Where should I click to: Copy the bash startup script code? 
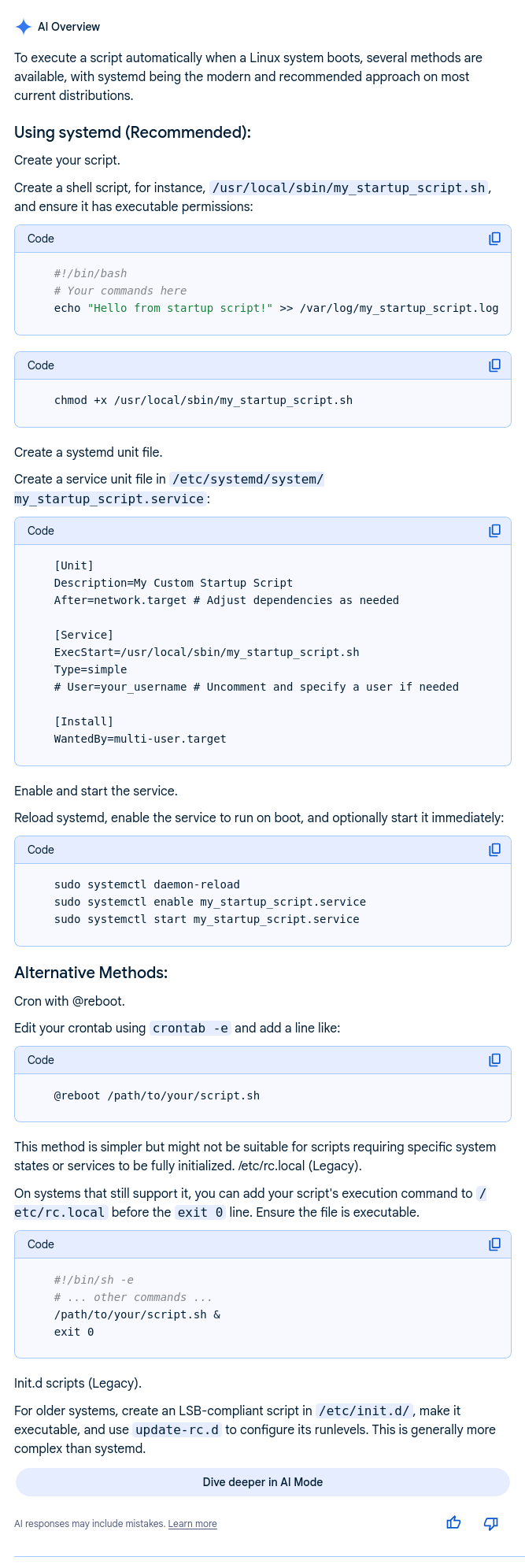click(x=494, y=239)
